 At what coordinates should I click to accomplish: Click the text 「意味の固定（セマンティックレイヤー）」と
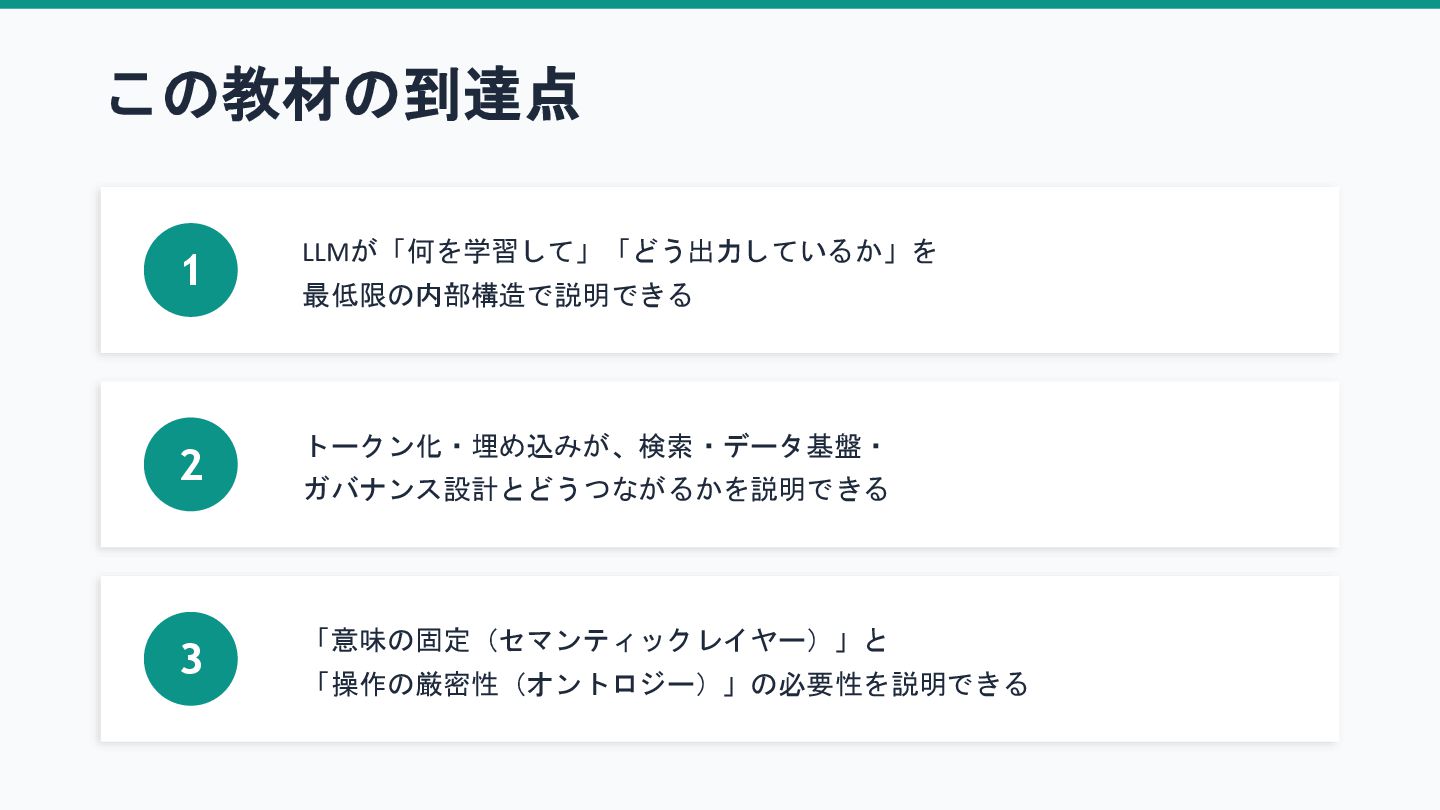pyautogui.click(x=596, y=639)
